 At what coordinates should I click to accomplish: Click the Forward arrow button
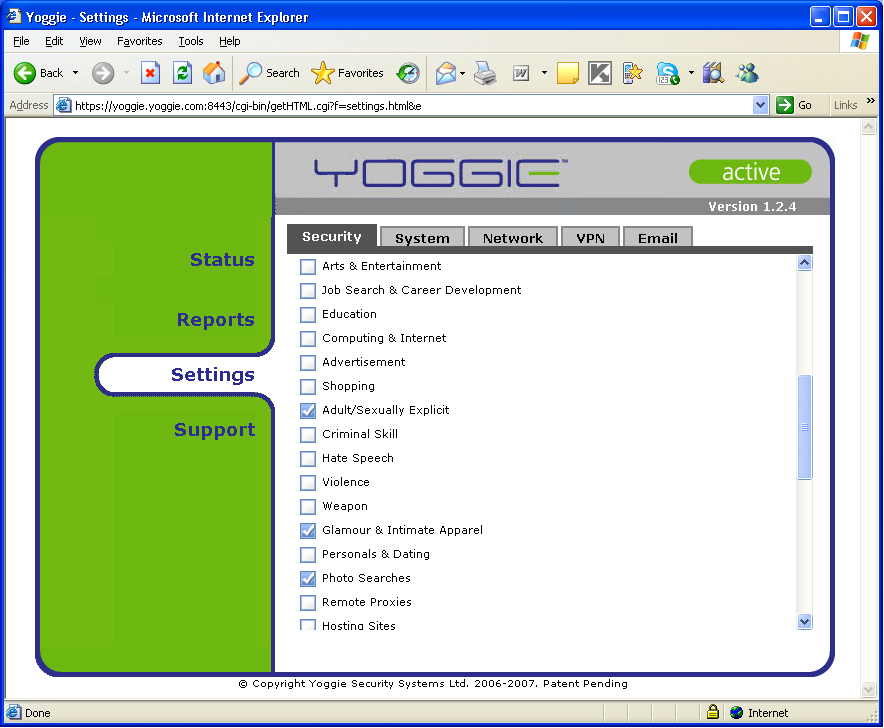103,73
